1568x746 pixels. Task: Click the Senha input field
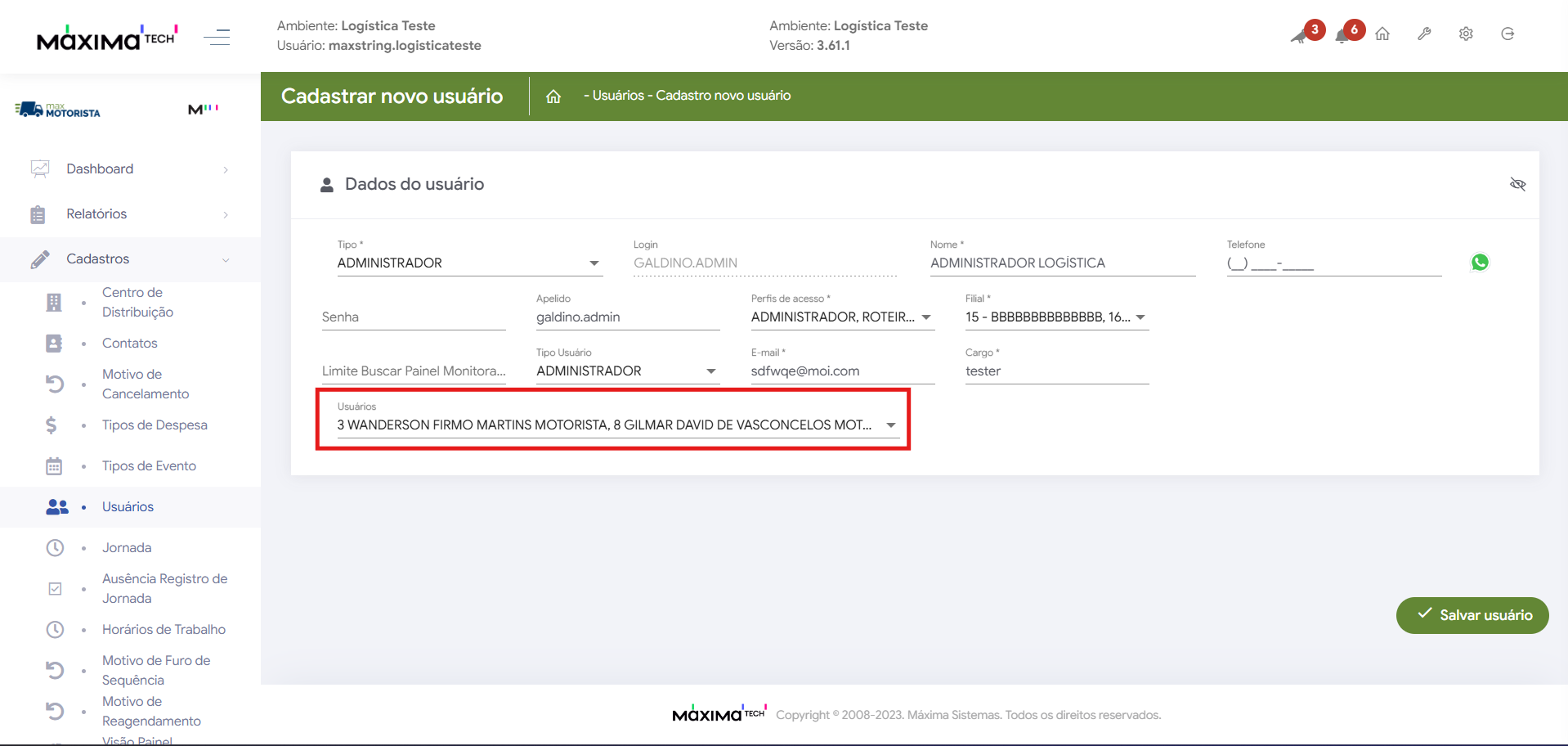tap(414, 317)
